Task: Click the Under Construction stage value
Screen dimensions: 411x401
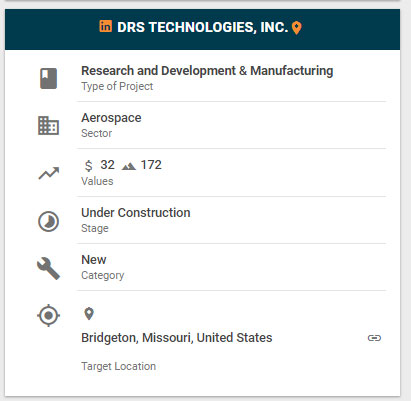Action: [x=136, y=213]
